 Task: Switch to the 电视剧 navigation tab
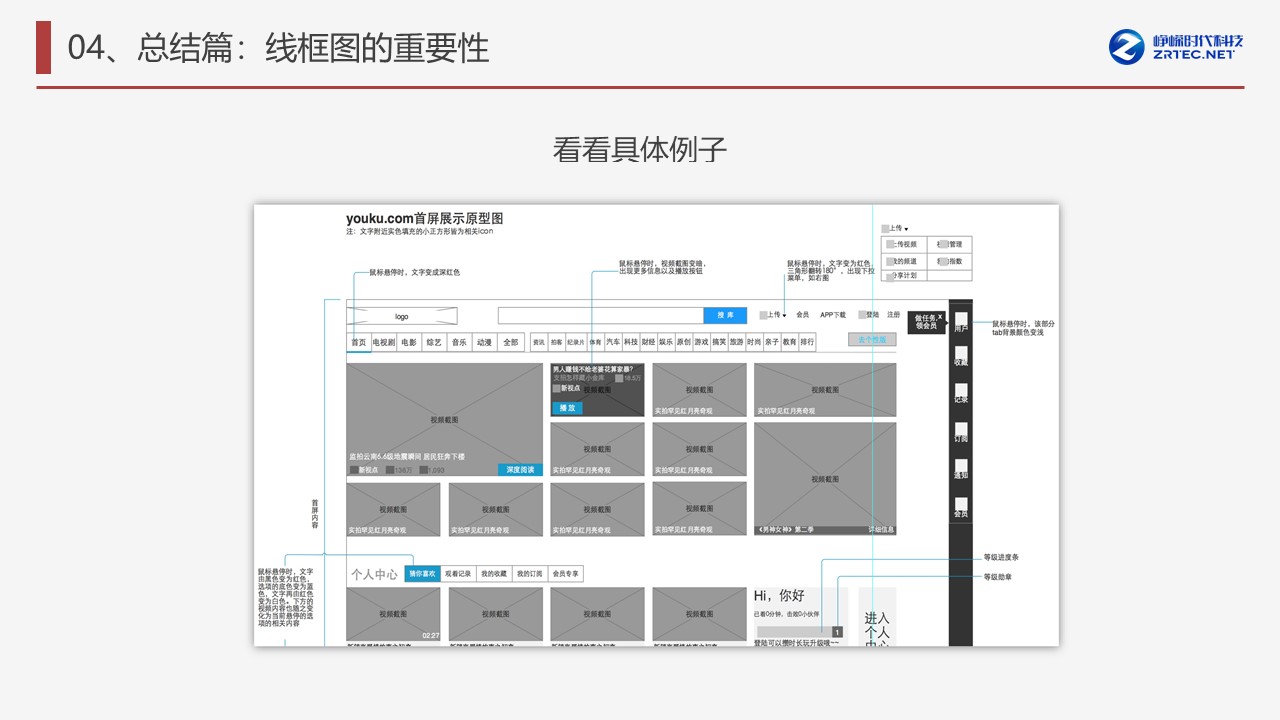click(384, 342)
